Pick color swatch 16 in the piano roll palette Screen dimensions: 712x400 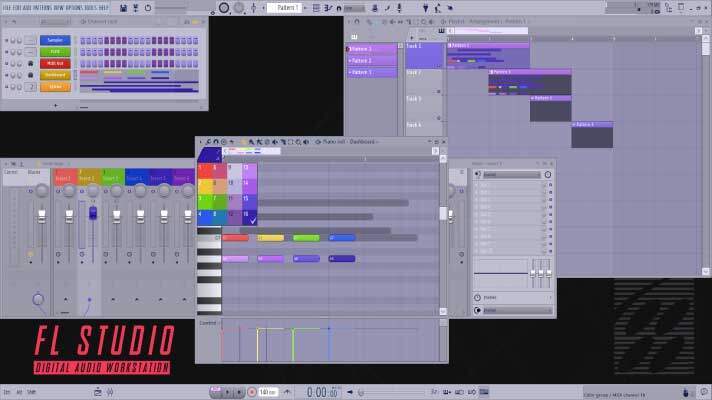(251, 216)
